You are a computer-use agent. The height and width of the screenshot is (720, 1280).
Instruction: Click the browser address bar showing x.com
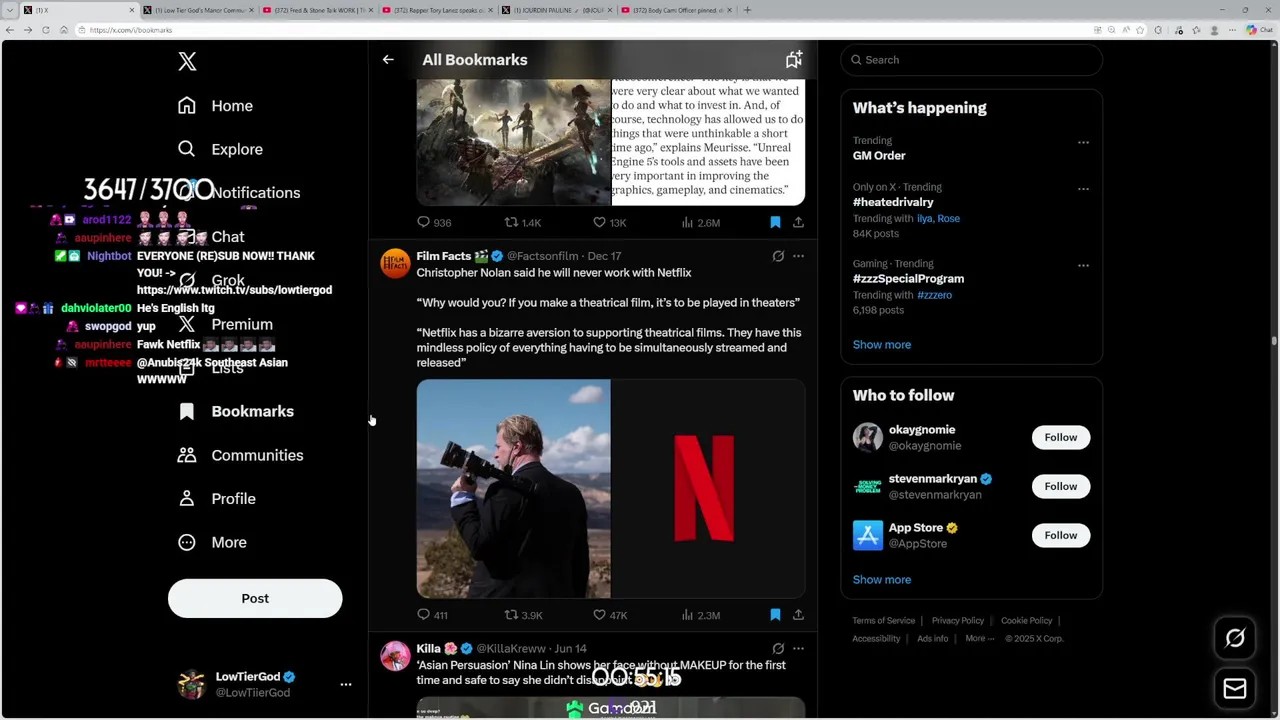click(x=580, y=30)
